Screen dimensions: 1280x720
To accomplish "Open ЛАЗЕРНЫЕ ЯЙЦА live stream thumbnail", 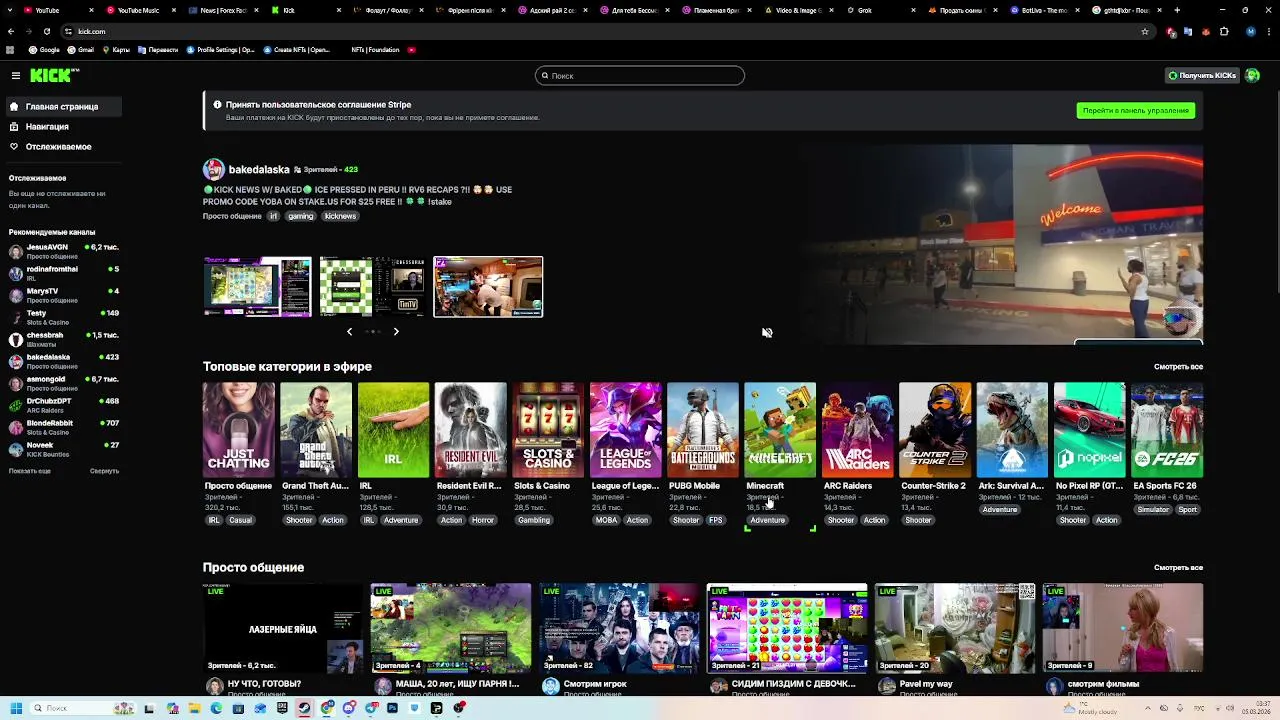I will [x=283, y=628].
